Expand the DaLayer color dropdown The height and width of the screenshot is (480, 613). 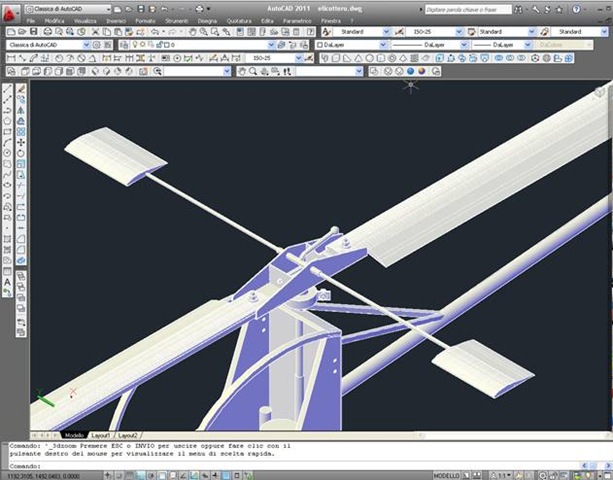coord(347,45)
